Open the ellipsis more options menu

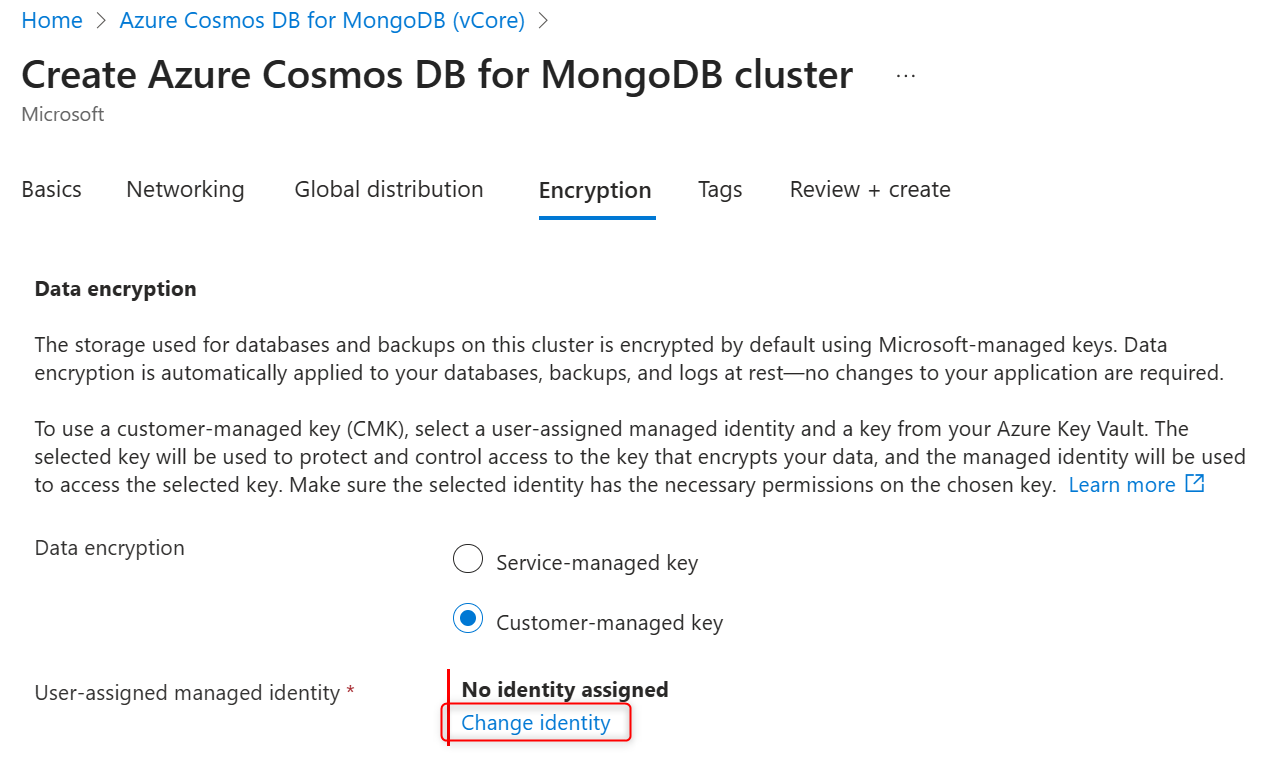(906, 76)
